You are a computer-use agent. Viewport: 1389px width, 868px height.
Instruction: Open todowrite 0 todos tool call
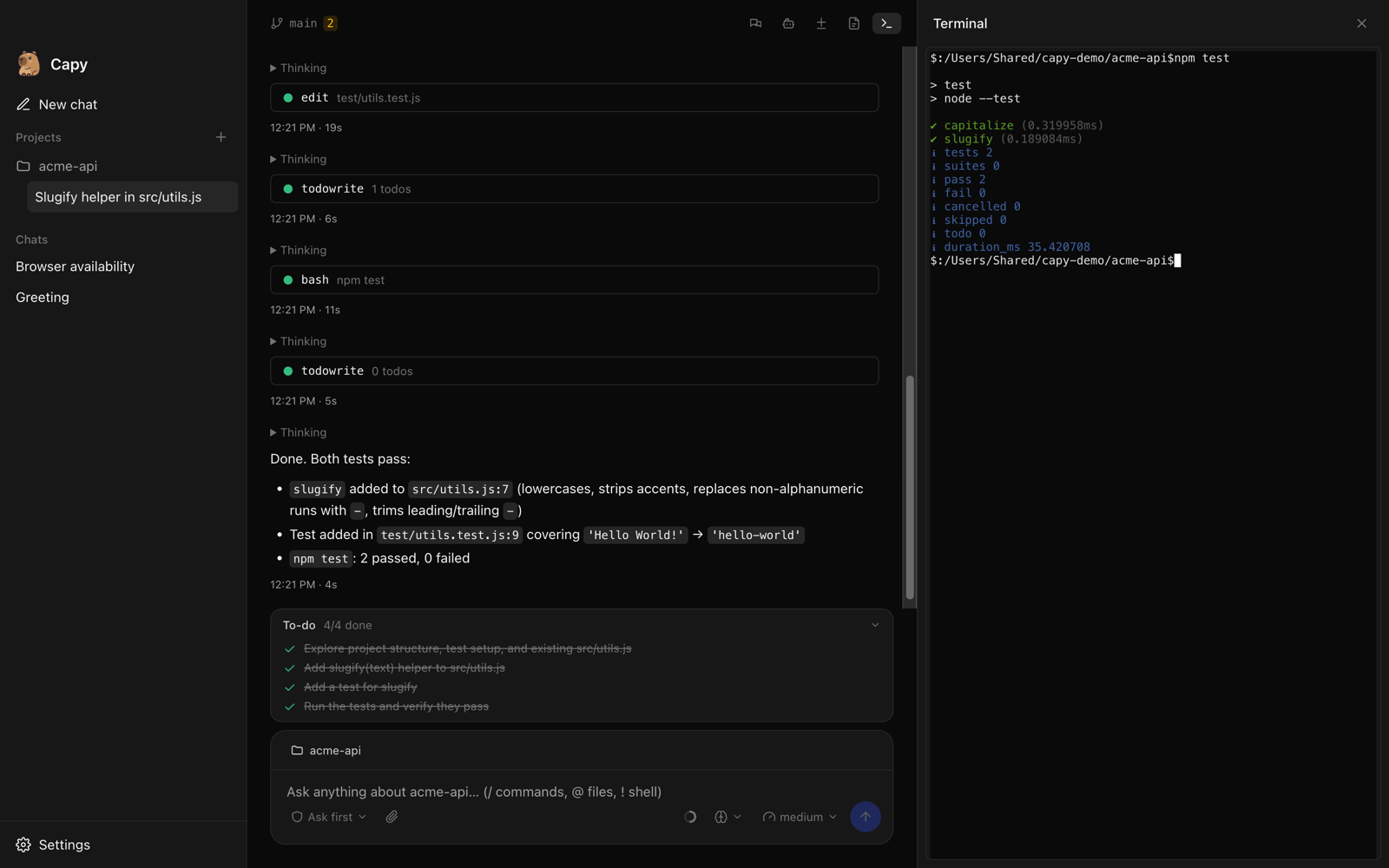pyautogui.click(x=575, y=371)
